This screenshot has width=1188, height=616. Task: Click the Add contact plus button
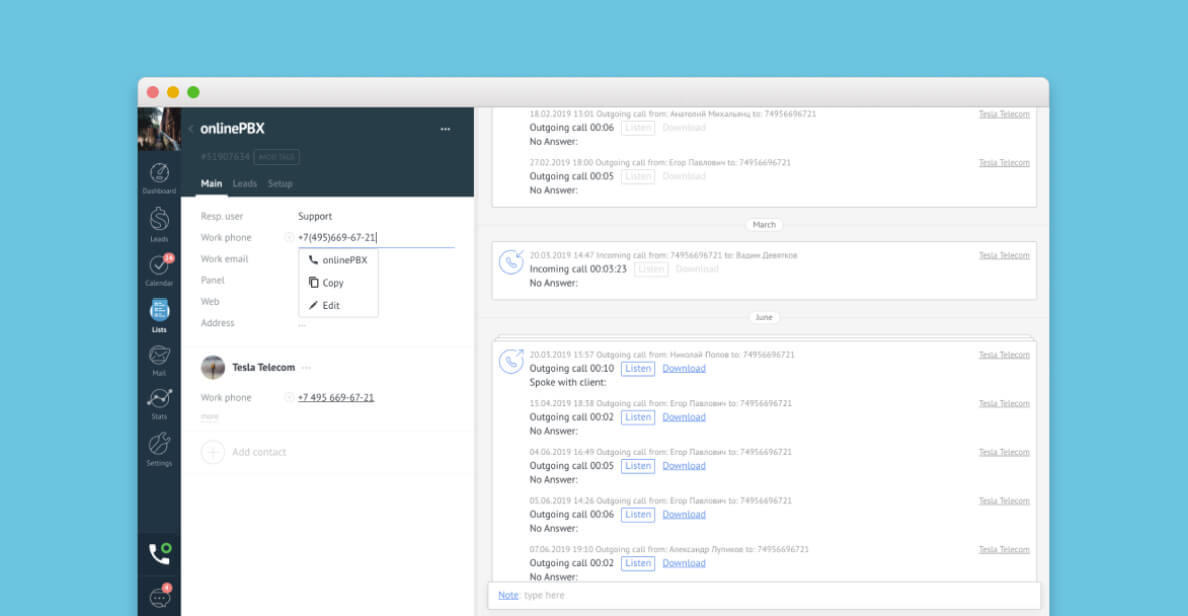[213, 452]
